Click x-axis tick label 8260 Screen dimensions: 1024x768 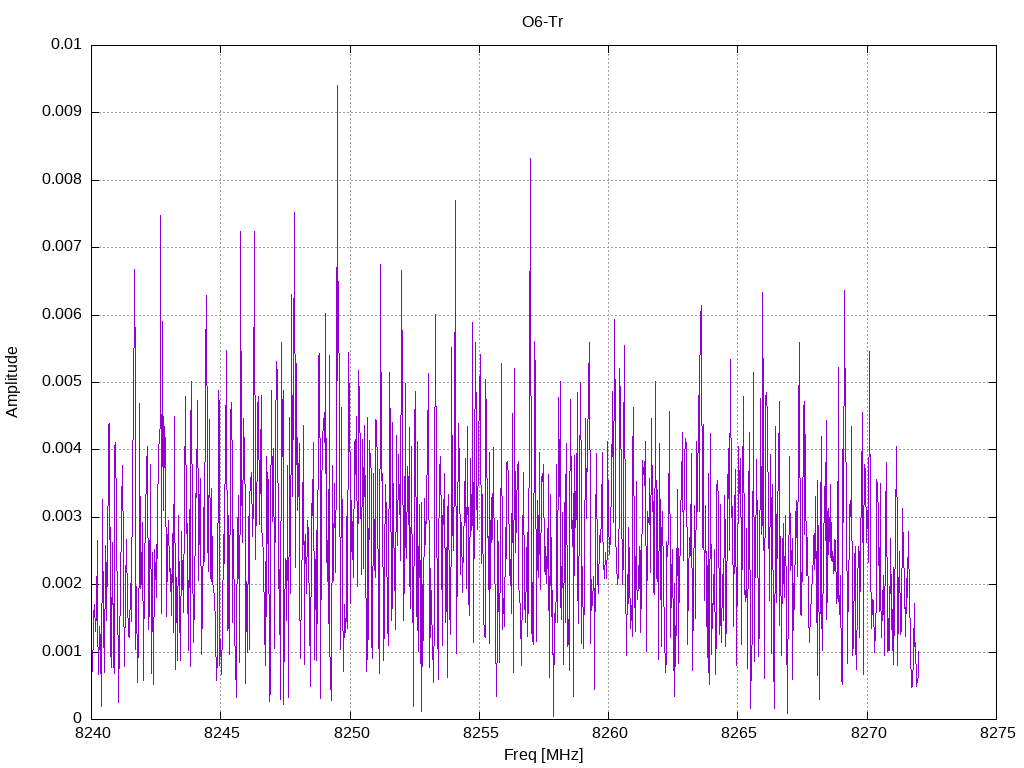609,733
